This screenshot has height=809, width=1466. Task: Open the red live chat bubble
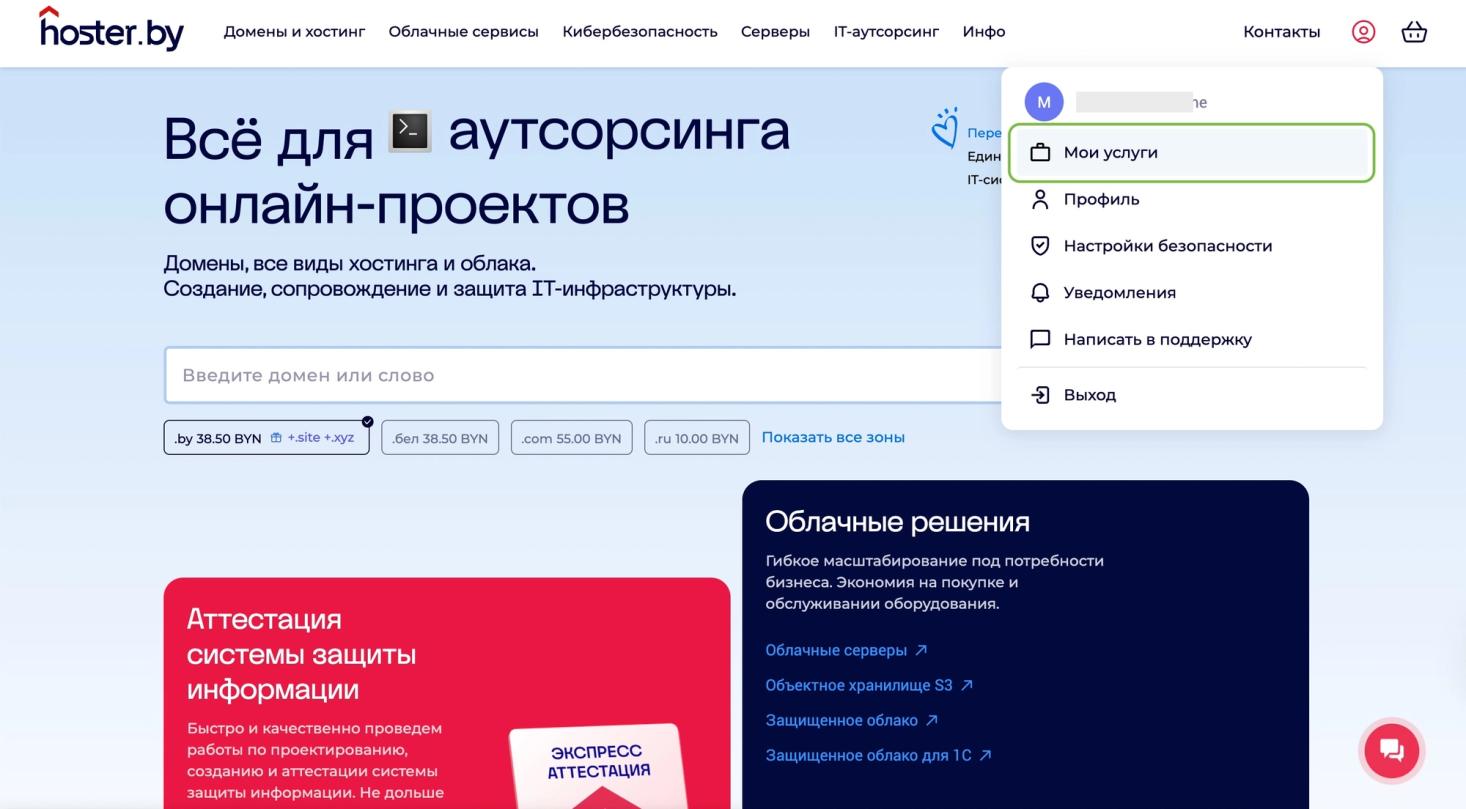(x=1391, y=749)
